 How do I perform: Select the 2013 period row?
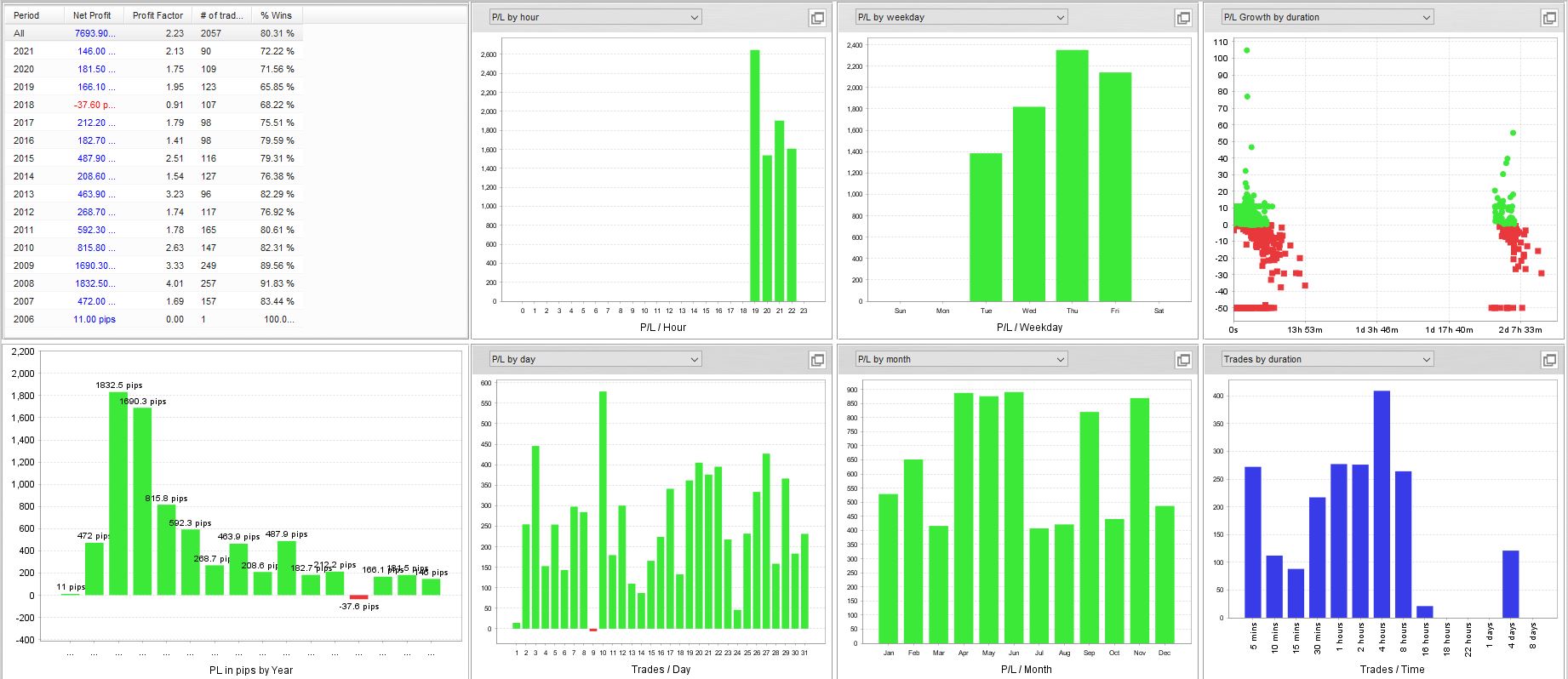(154, 194)
